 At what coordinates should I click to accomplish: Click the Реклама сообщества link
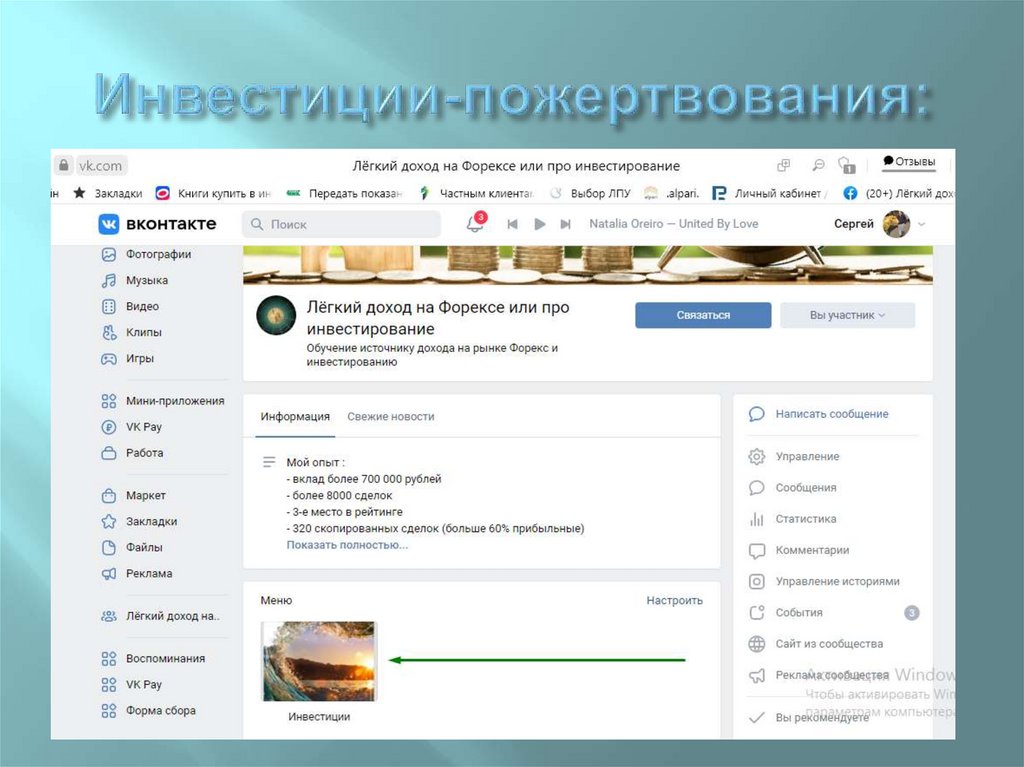pyautogui.click(x=832, y=676)
